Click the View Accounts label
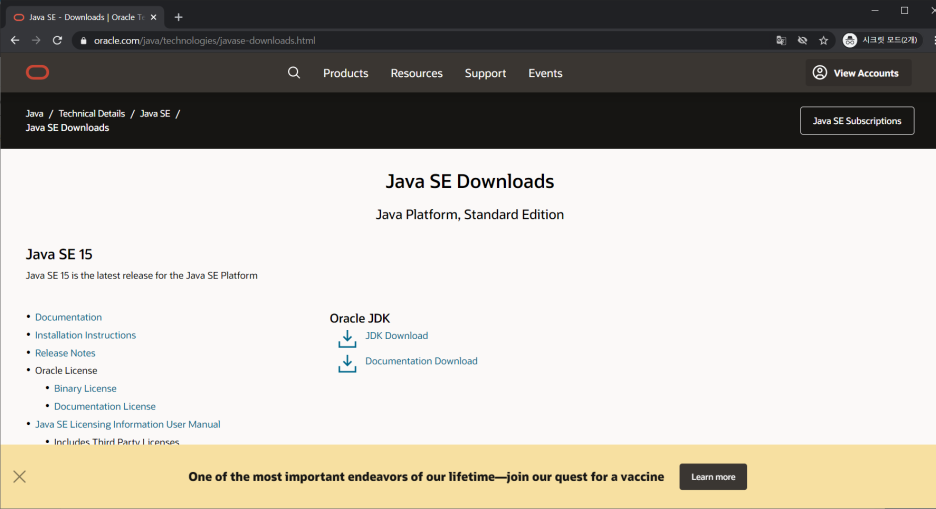Viewport: 936px width, 509px height. (866, 73)
